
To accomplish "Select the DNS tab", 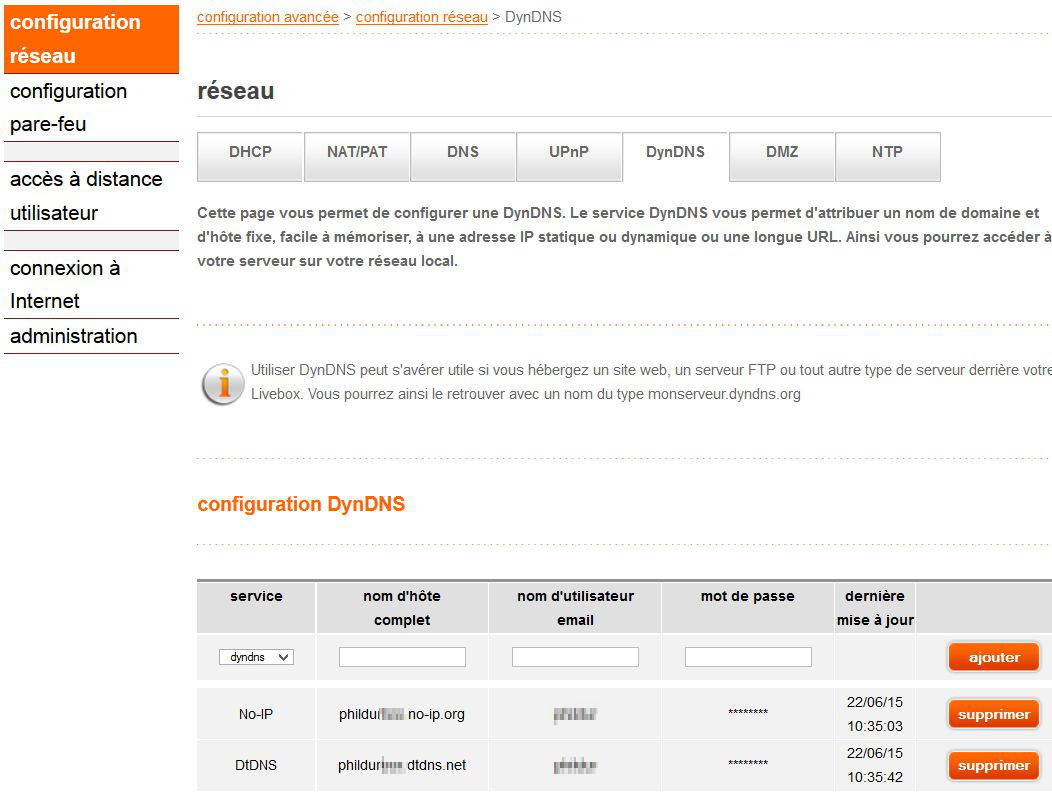I will 463,153.
